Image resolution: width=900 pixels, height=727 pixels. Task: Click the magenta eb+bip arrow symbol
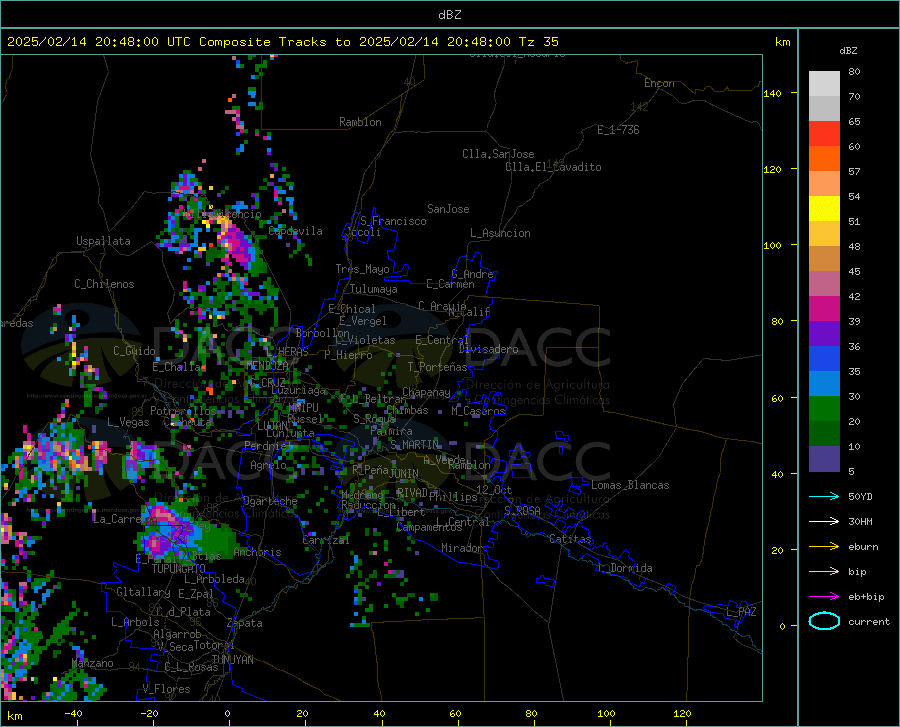(x=824, y=596)
